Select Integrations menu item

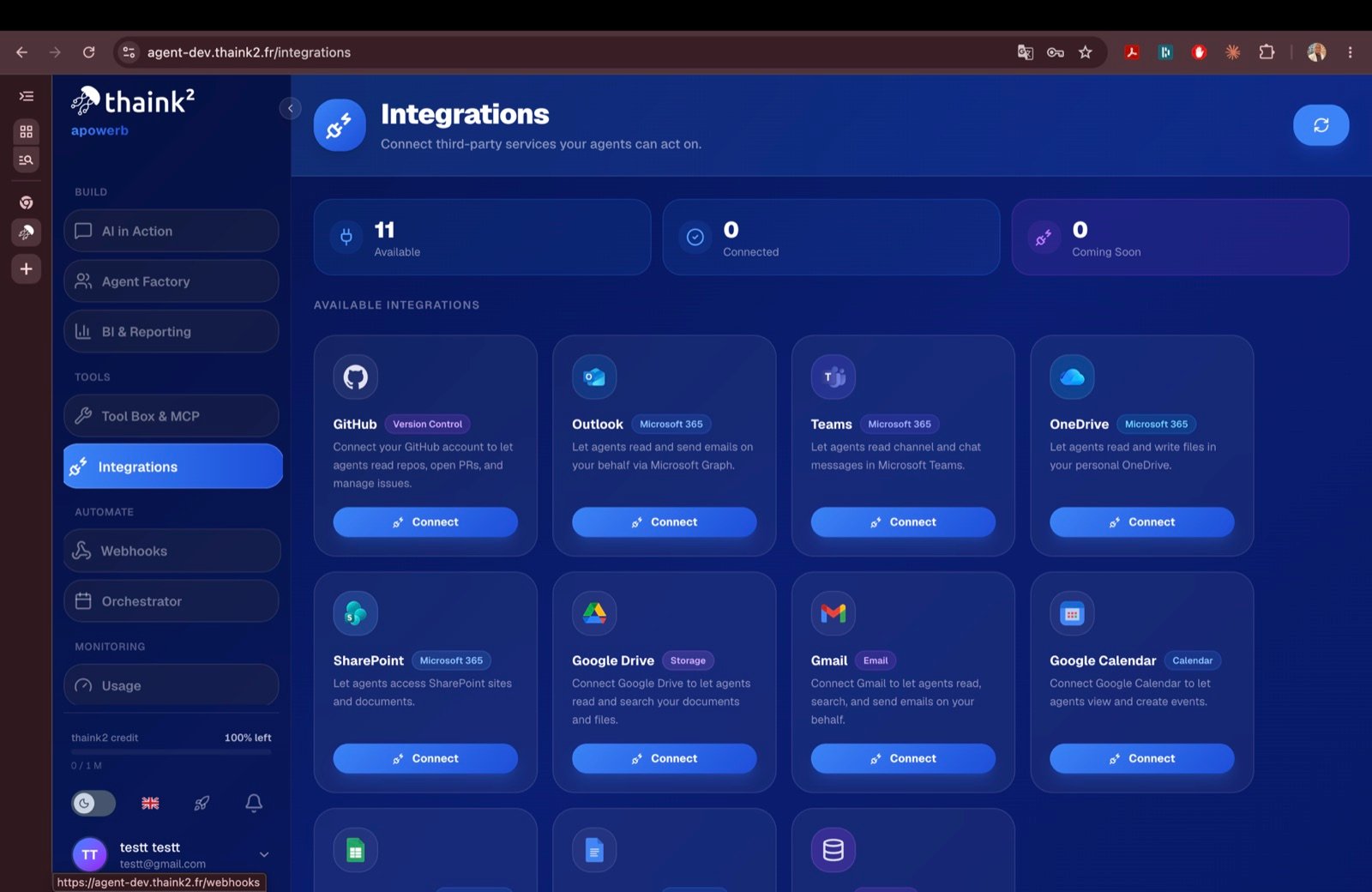(x=173, y=467)
